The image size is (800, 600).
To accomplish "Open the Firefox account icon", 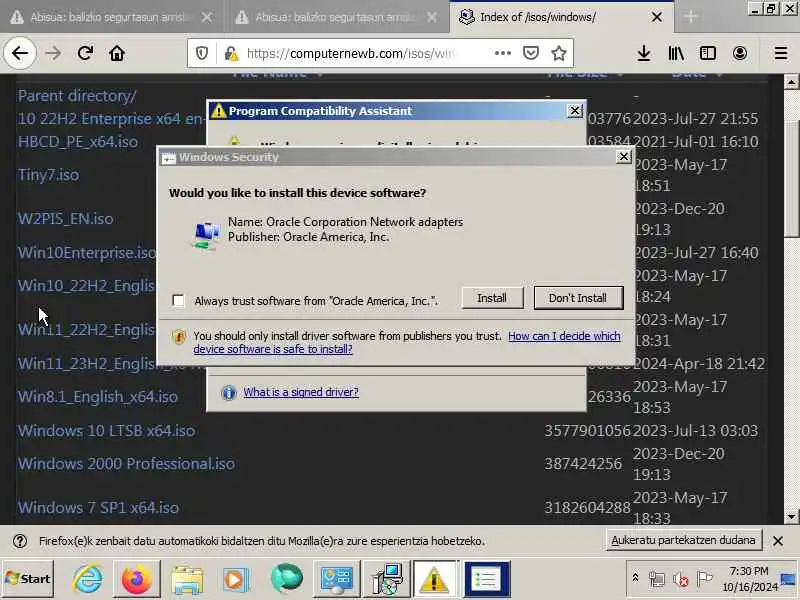I will click(740, 53).
